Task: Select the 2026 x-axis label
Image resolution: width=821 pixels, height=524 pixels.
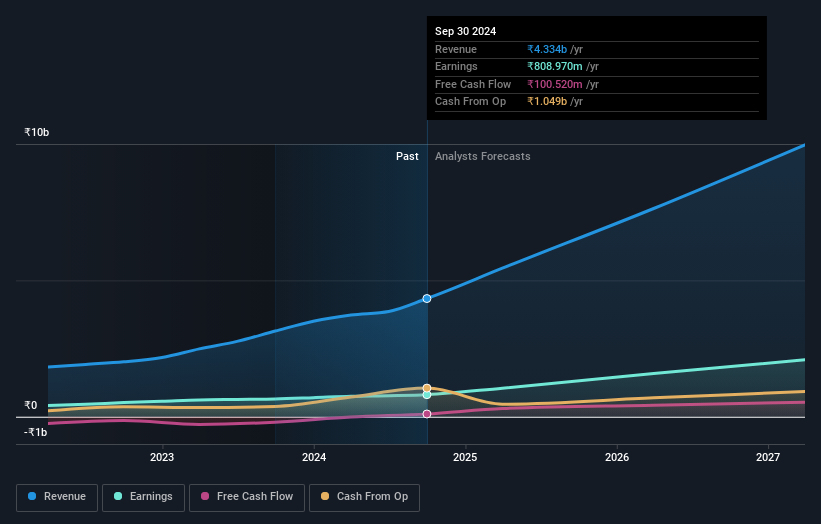Action: pyautogui.click(x=617, y=457)
